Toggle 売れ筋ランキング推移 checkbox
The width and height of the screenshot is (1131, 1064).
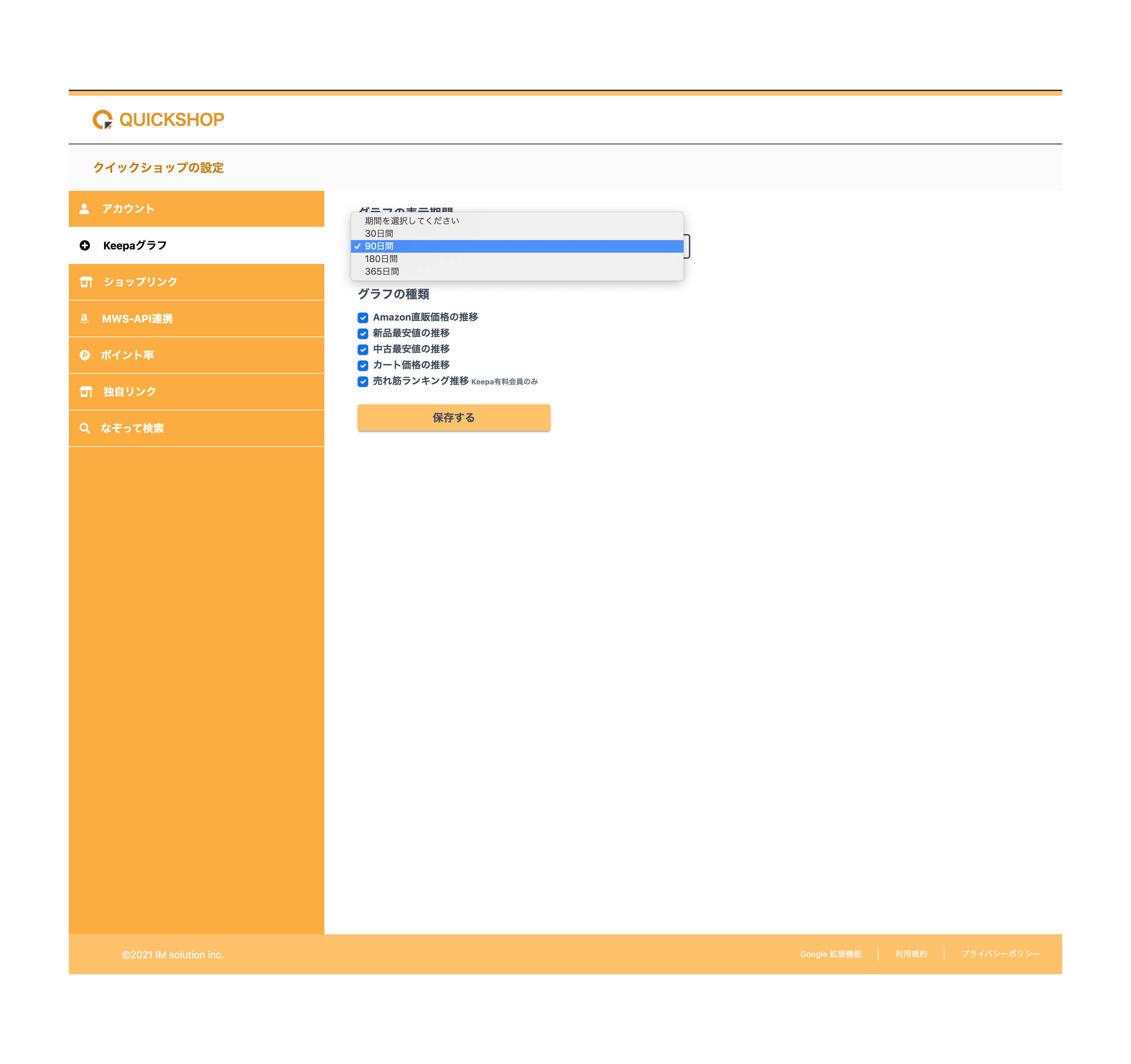363,382
